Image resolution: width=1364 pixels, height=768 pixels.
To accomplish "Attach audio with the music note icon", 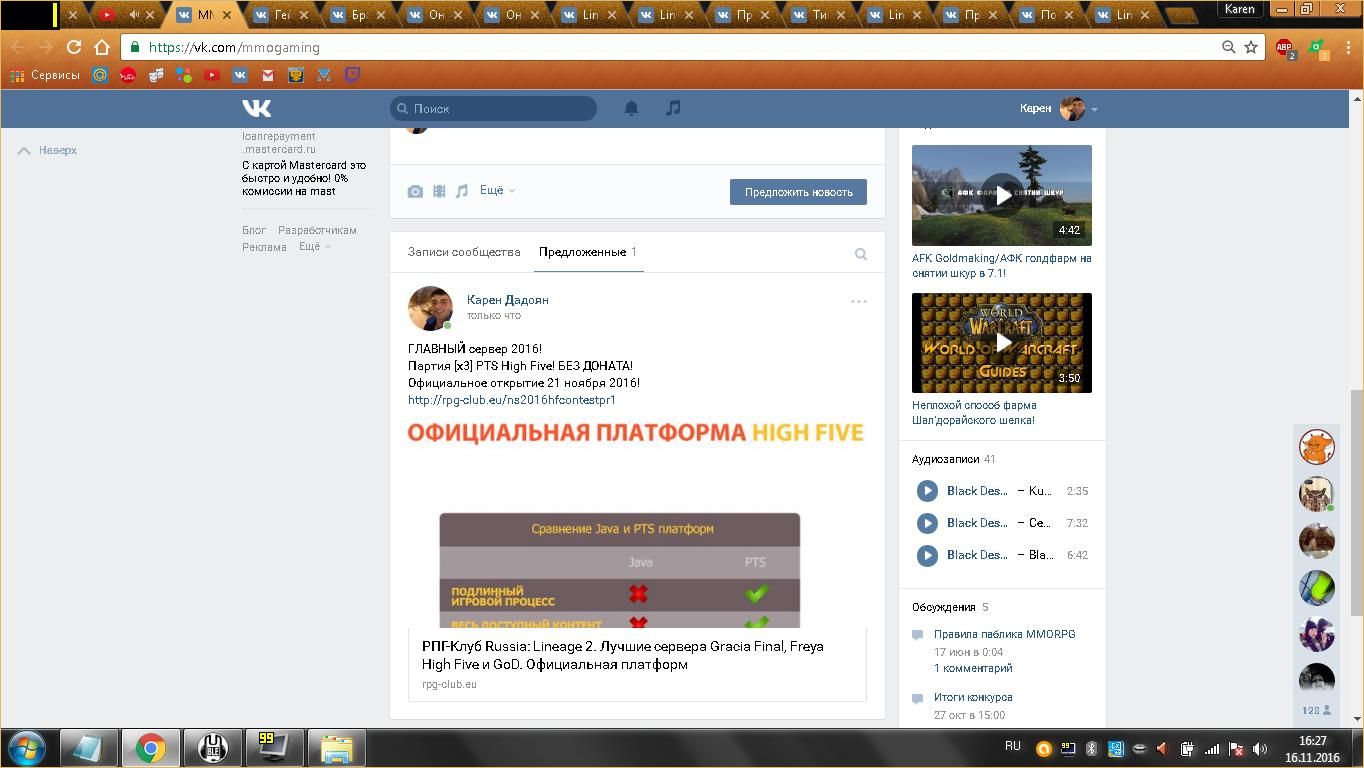I will click(461, 191).
